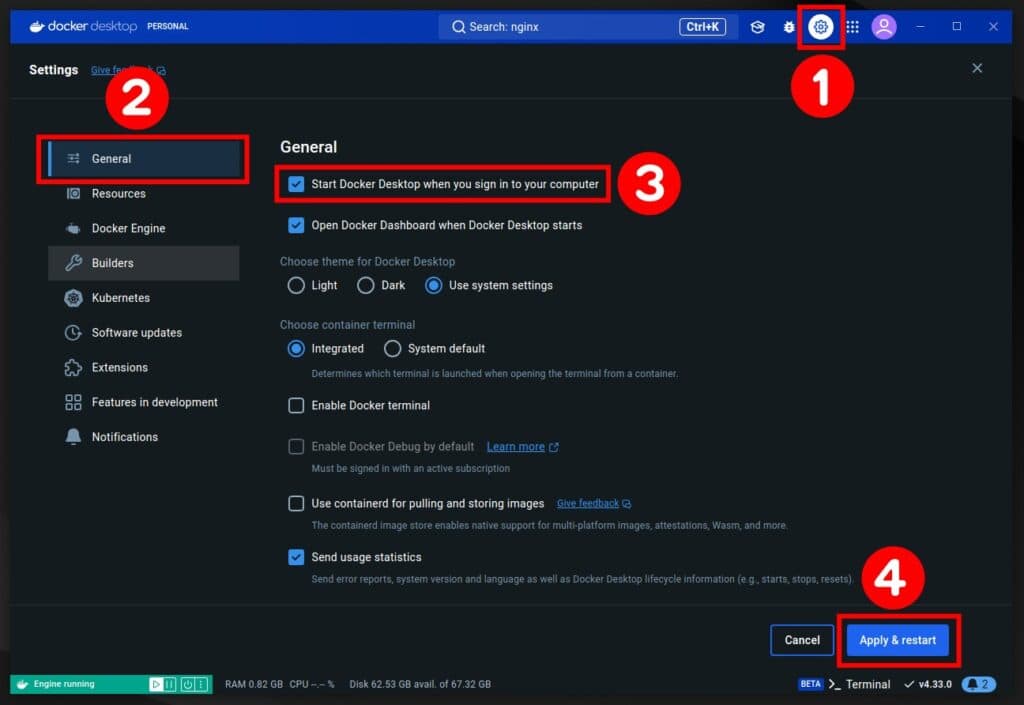The image size is (1024, 705).
Task: Cancel the settings changes
Action: 802,640
